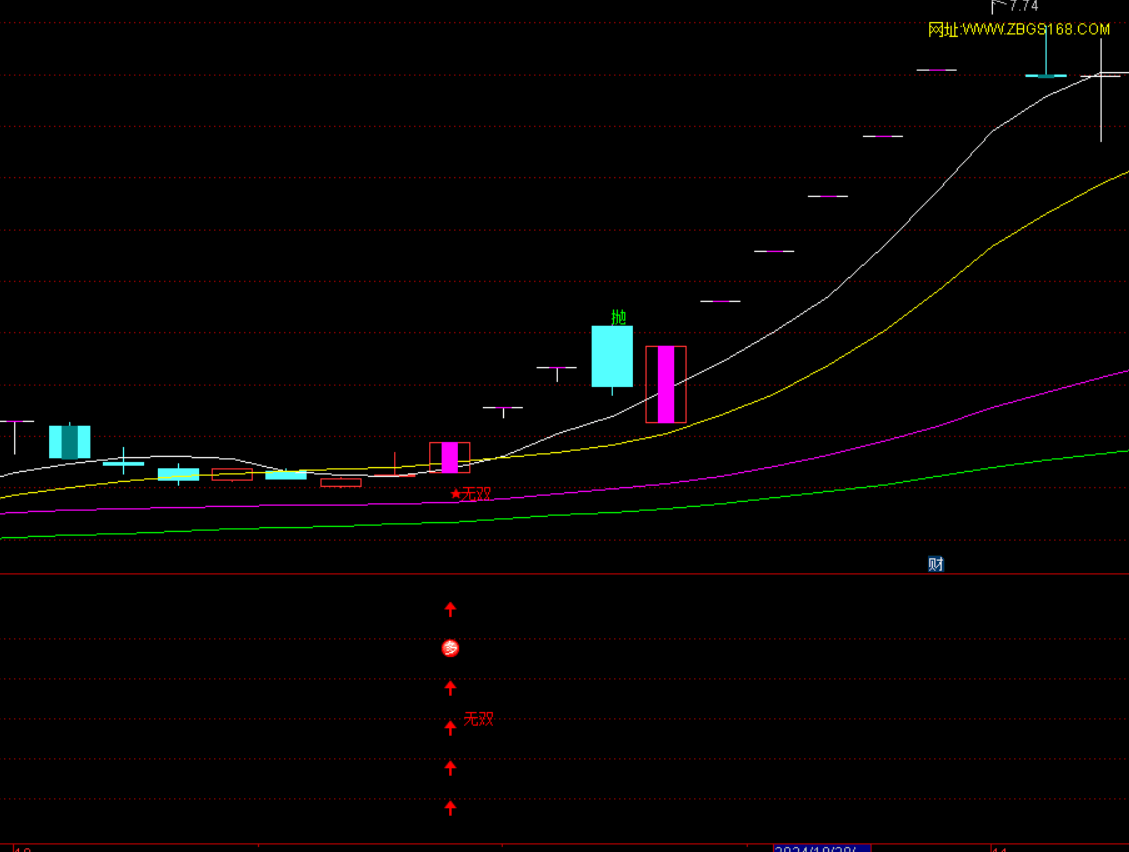
Task: Select the cyan candle below the 7.74 label
Action: [1046, 75]
